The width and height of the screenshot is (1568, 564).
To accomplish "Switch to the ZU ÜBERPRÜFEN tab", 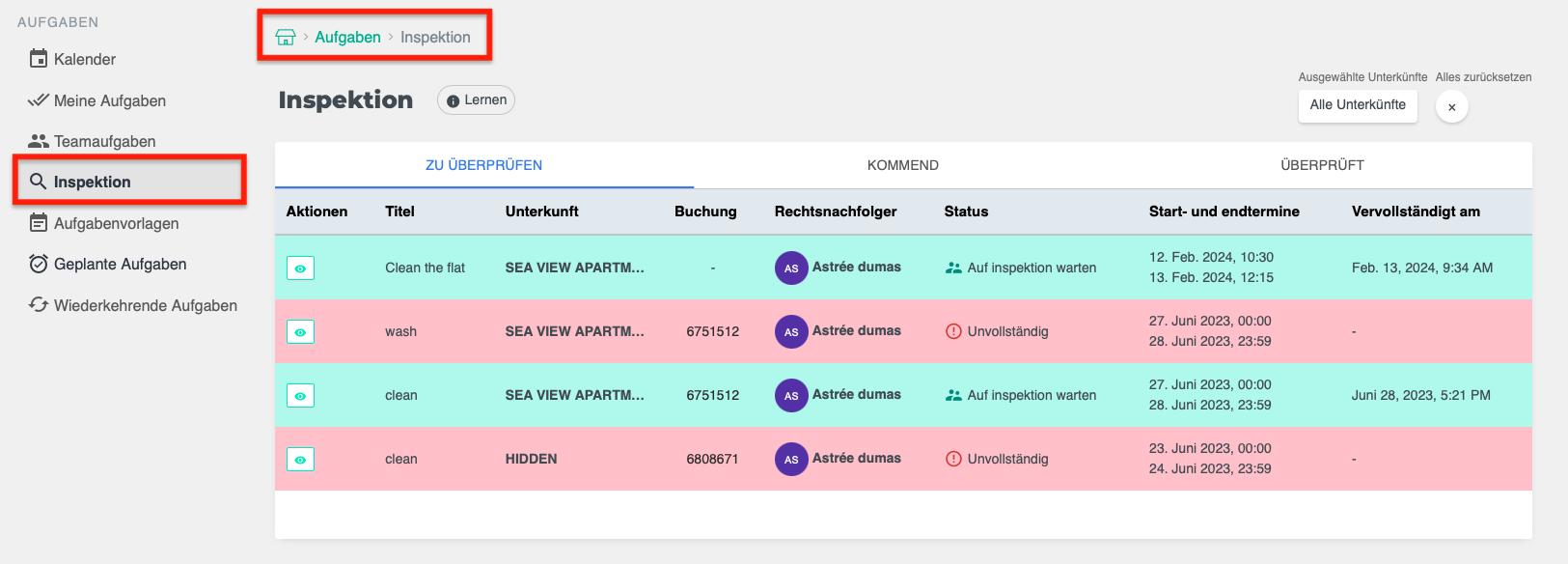I will tap(484, 165).
